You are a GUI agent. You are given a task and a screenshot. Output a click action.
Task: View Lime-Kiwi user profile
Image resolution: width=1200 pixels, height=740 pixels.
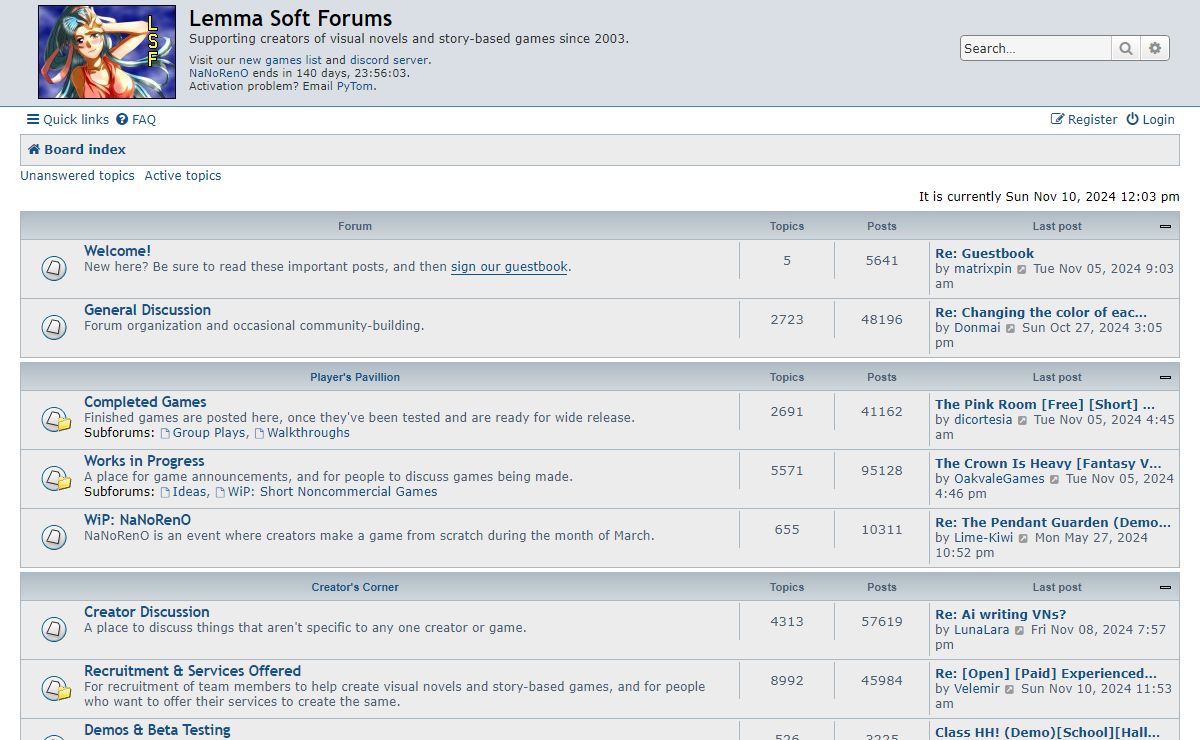(983, 538)
